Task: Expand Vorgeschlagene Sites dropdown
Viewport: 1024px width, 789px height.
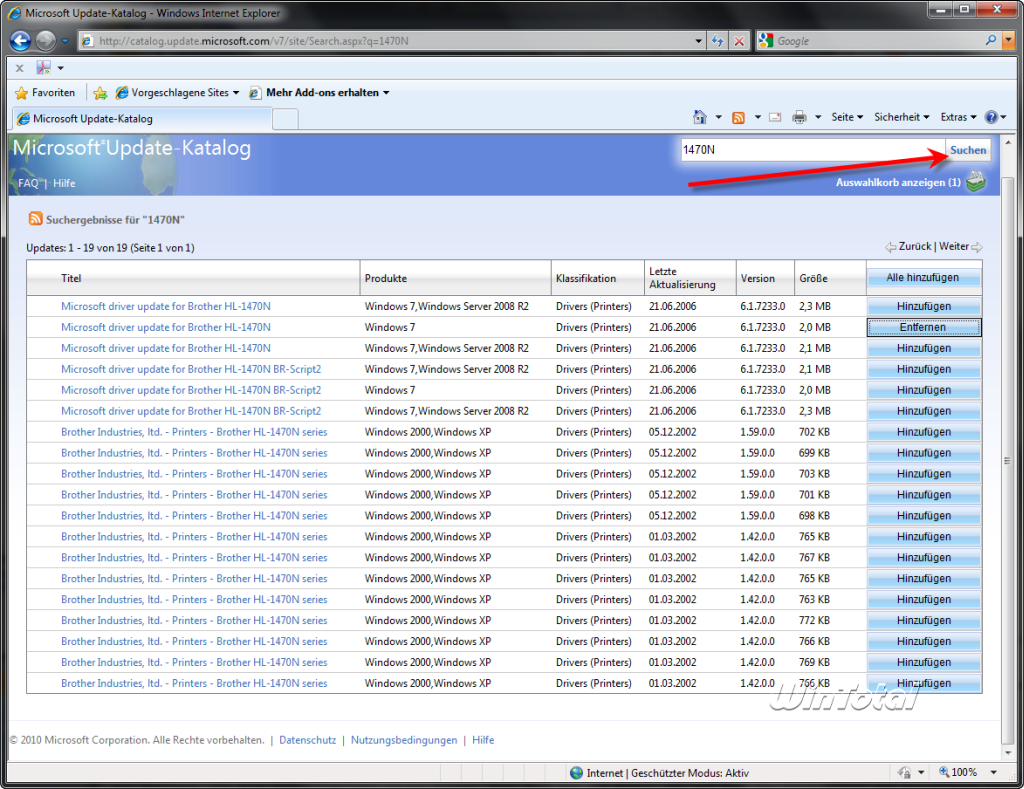Action: pyautogui.click(x=236, y=93)
